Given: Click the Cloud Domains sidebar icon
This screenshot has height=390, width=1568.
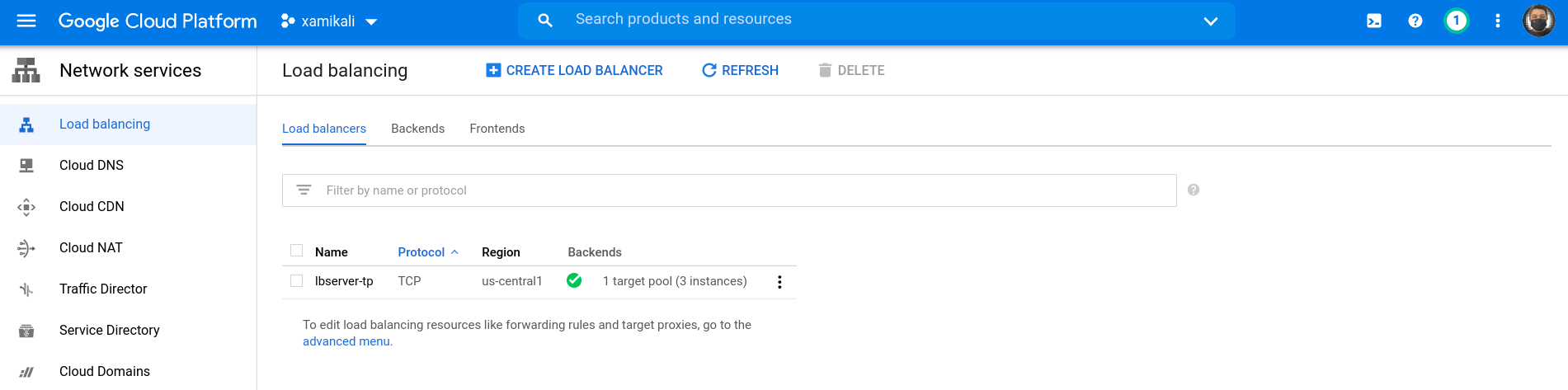Looking at the screenshot, I should tap(26, 372).
